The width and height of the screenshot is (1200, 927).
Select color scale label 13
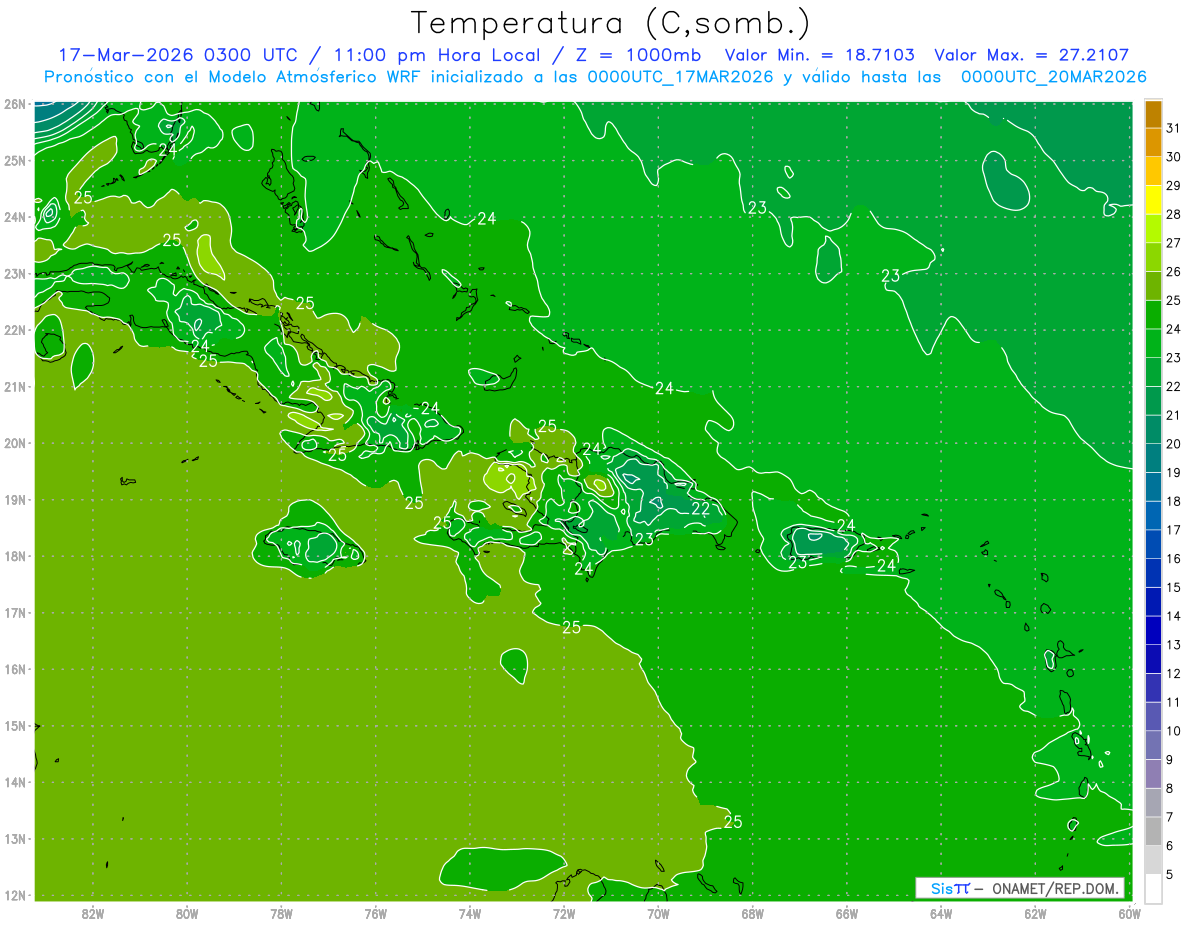point(1173,644)
